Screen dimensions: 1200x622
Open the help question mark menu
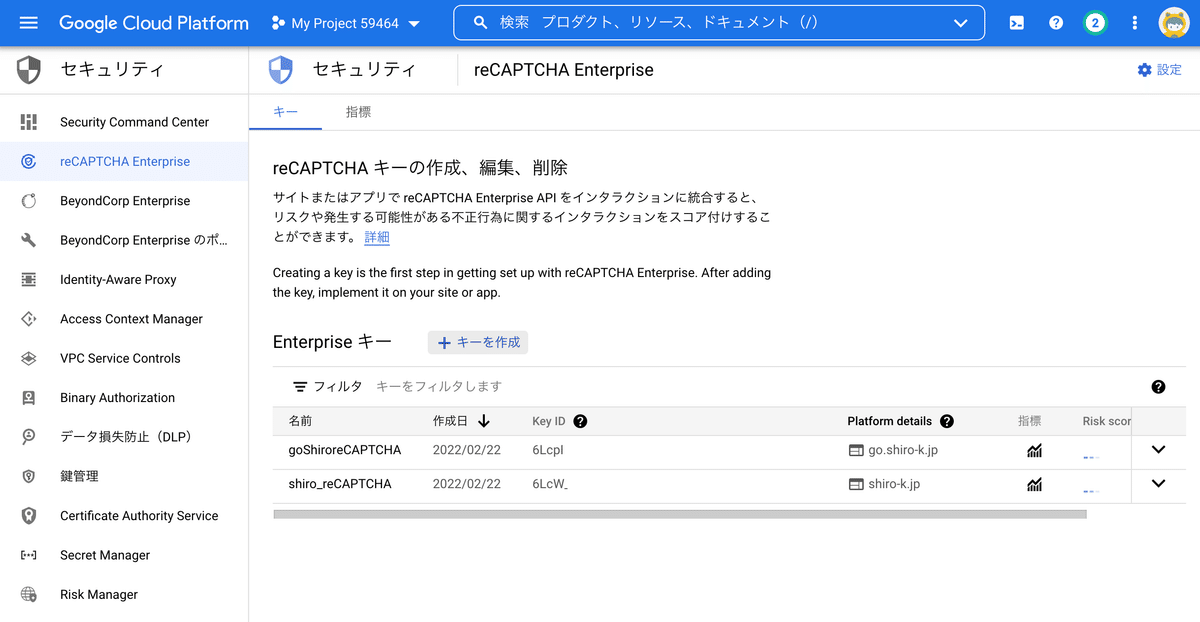[1056, 23]
